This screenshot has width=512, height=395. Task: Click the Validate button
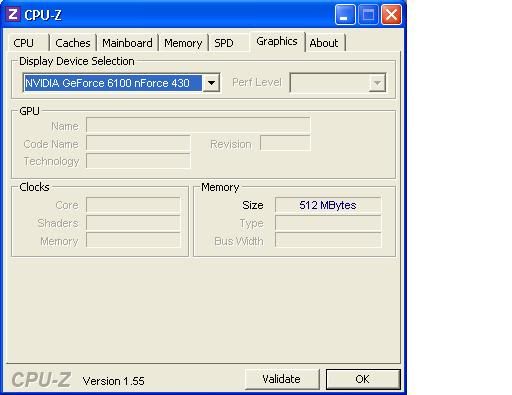pyautogui.click(x=282, y=379)
